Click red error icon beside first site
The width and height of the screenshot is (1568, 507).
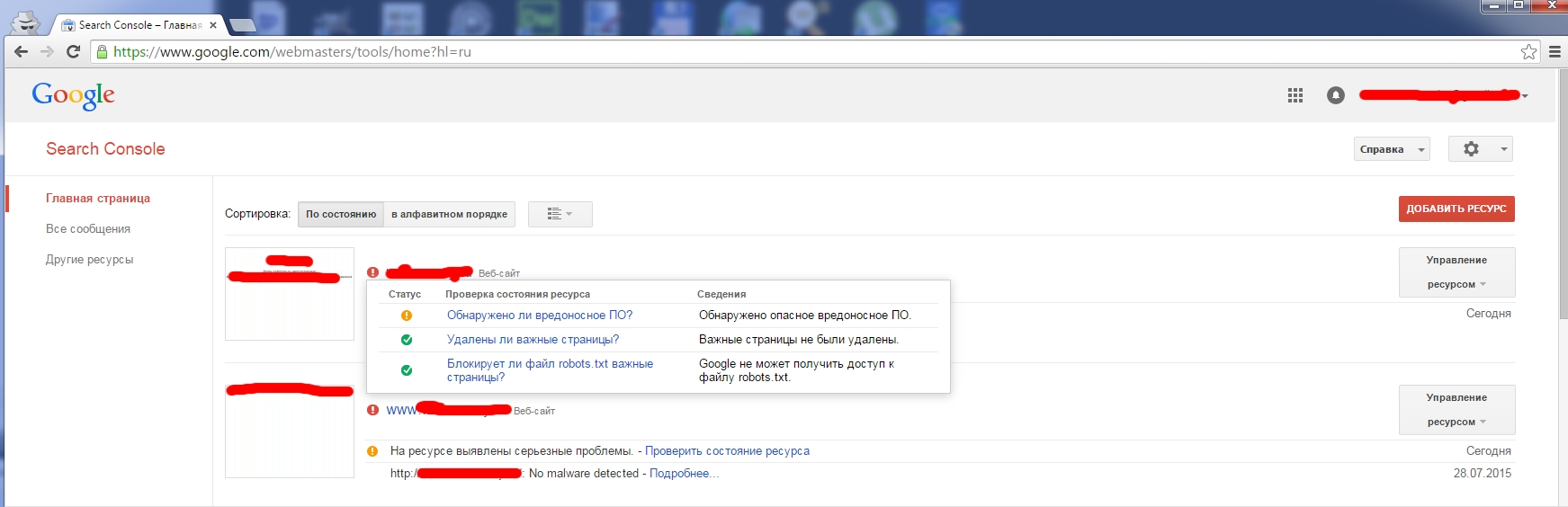click(x=372, y=272)
